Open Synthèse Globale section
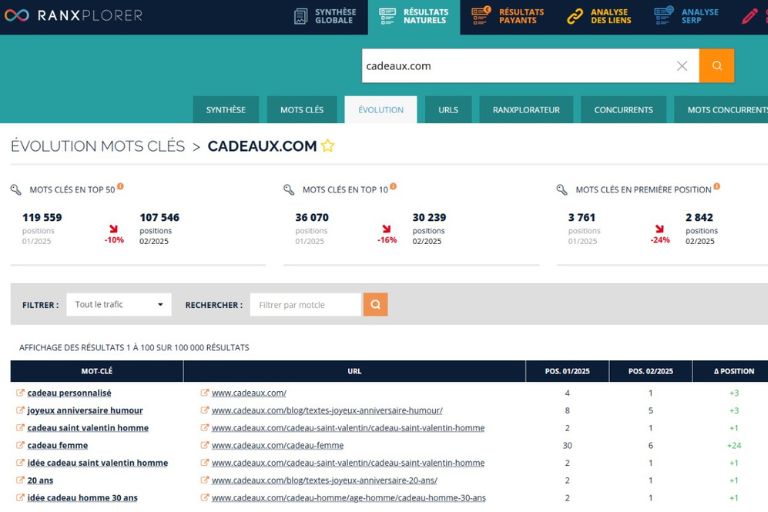Viewport: 768px width, 512px height. point(325,16)
